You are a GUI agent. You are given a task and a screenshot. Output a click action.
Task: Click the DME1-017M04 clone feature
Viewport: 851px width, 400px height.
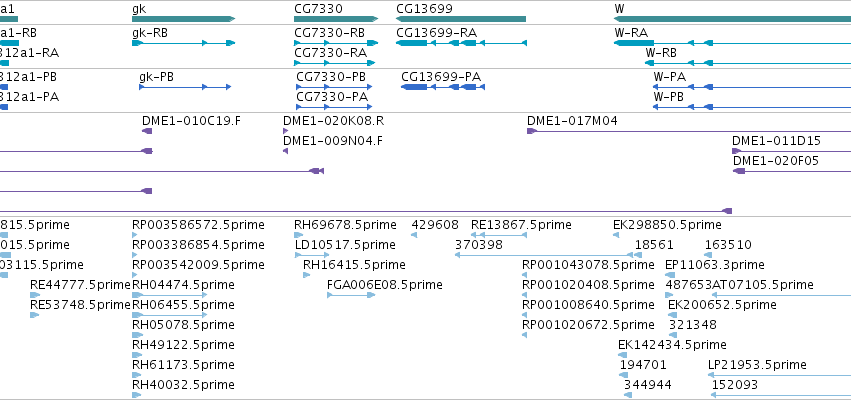pos(689,131)
